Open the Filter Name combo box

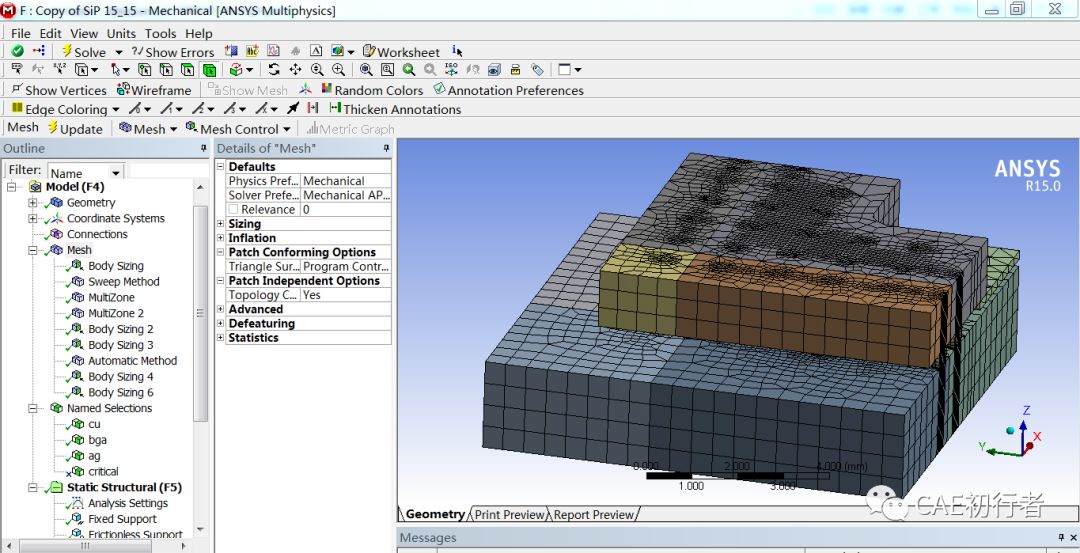85,173
